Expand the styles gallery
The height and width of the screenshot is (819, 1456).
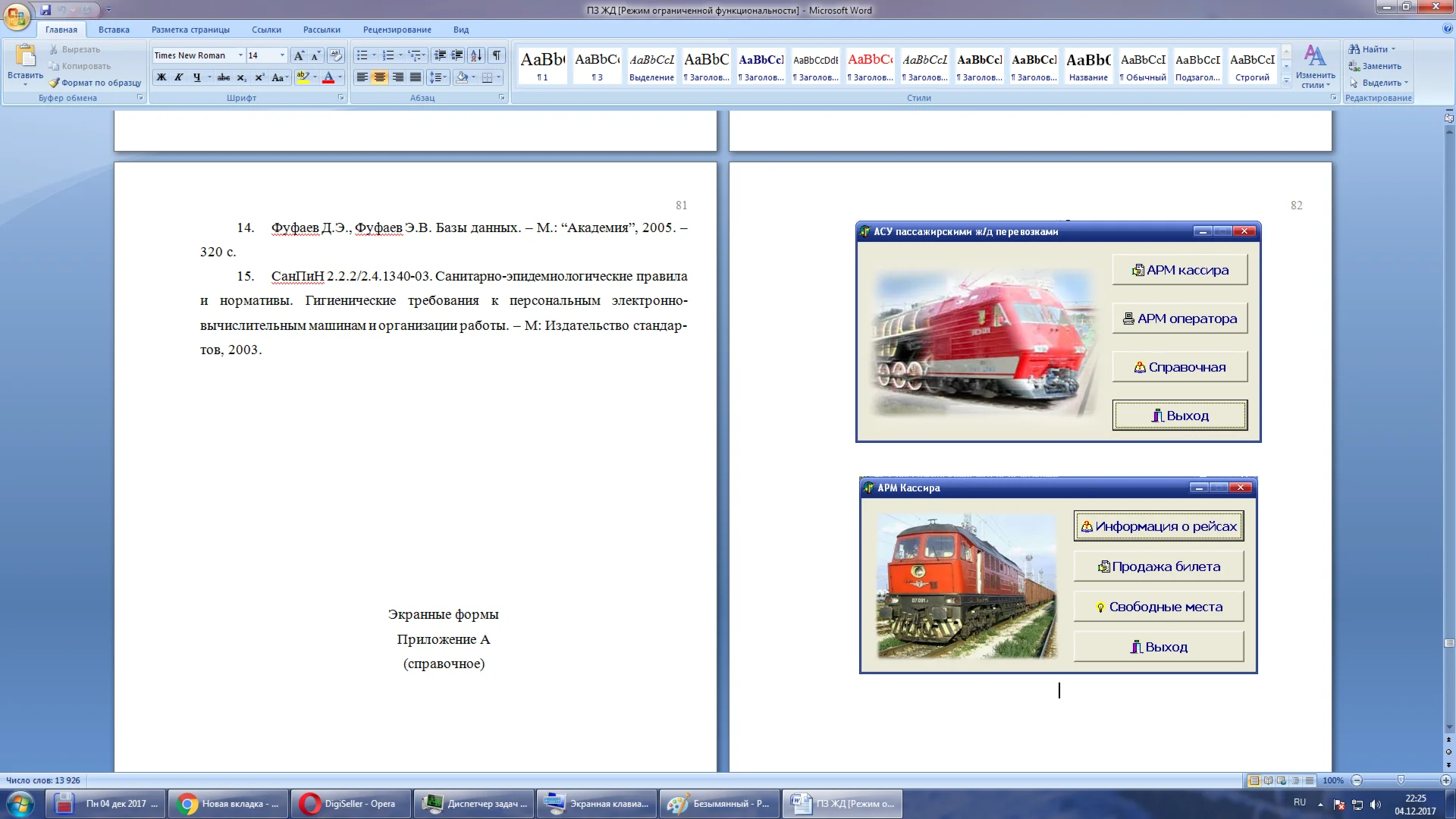coord(1286,82)
